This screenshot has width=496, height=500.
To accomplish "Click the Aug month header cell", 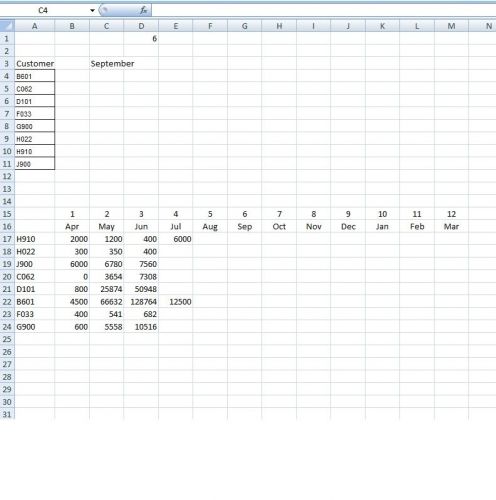I will [210, 227].
